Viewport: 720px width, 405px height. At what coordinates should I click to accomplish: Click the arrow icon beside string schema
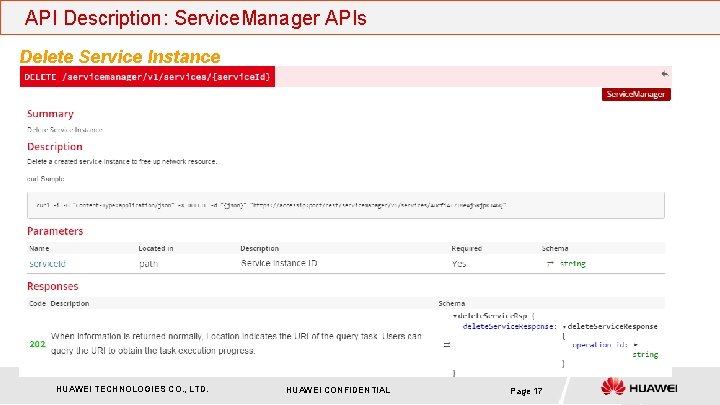pyautogui.click(x=550, y=264)
